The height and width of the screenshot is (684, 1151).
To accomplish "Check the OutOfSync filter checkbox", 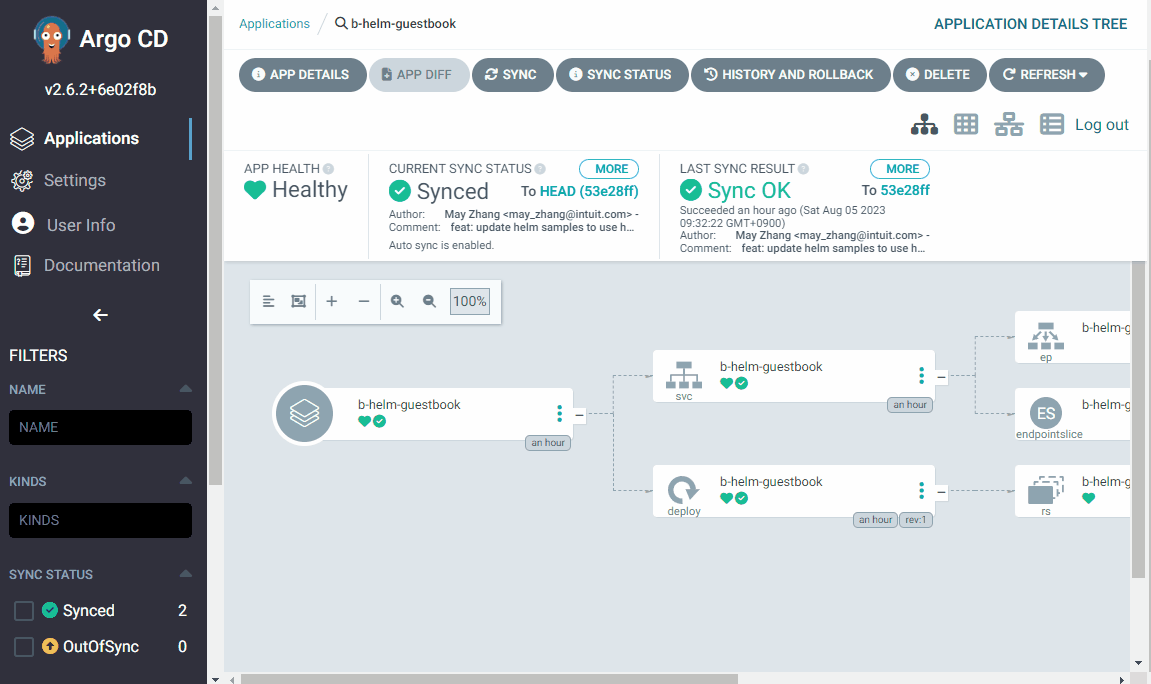I will coord(23,647).
